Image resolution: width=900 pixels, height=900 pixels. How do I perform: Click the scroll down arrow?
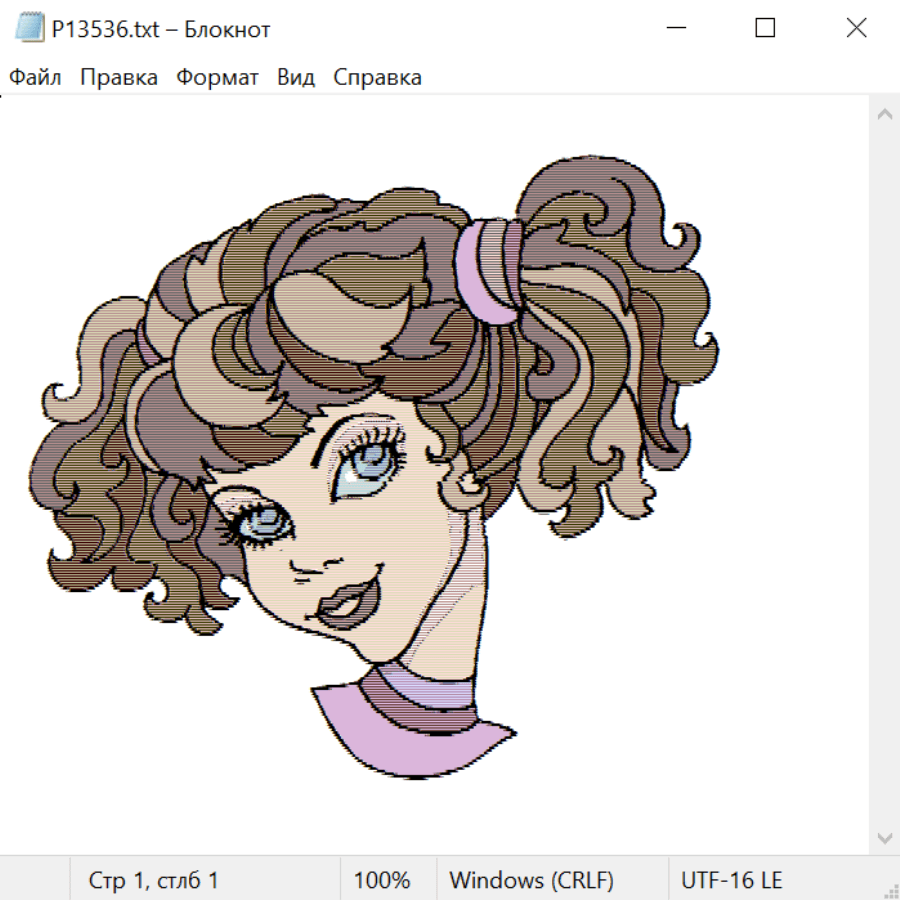pos(884,836)
